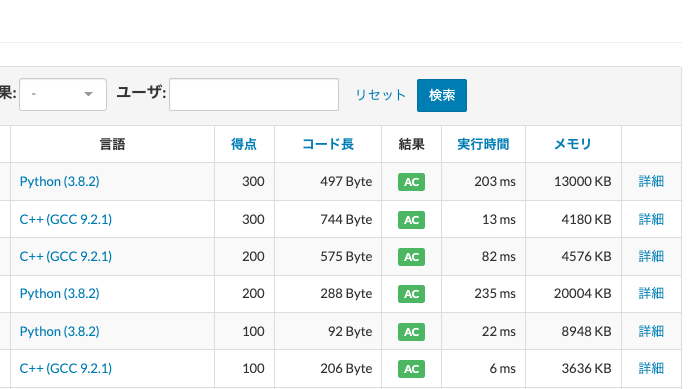Click AC badge in the 22 ms row
696x389 pixels.
(411, 332)
